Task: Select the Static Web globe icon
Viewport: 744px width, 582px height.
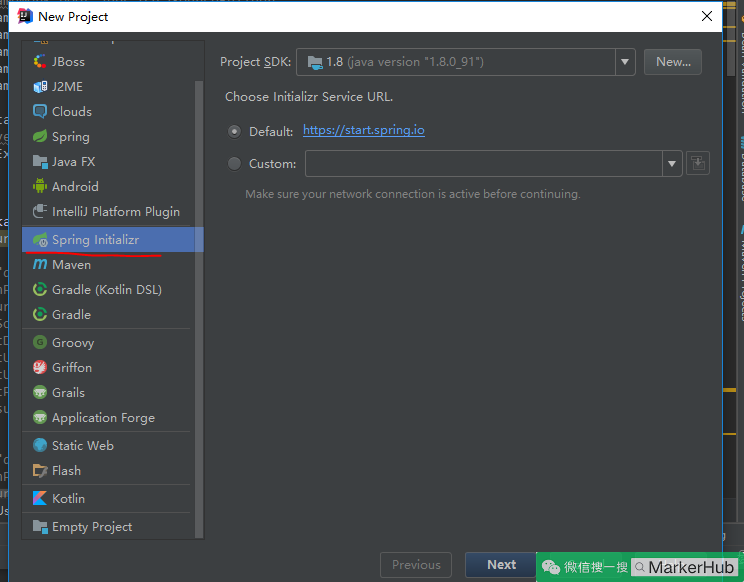Action: click(x=40, y=445)
